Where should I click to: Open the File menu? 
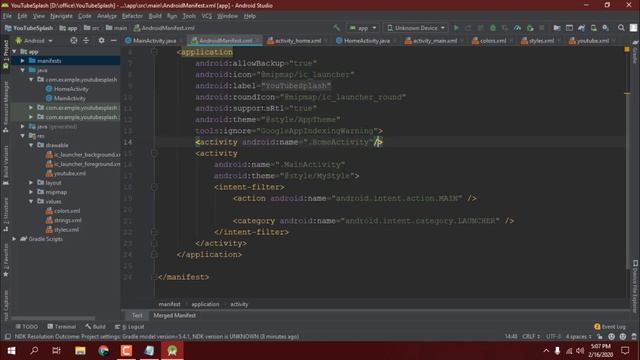[7, 16]
